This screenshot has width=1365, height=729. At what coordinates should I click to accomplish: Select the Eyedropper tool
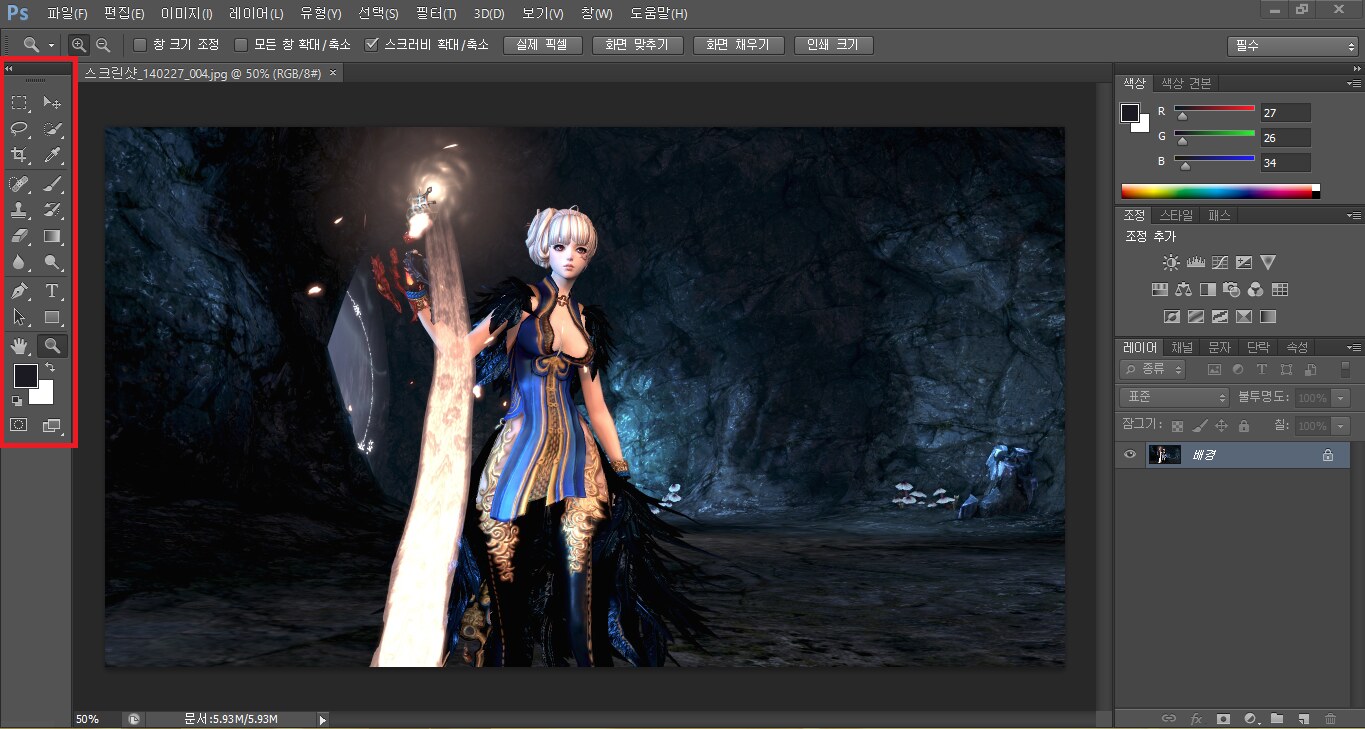(52, 154)
